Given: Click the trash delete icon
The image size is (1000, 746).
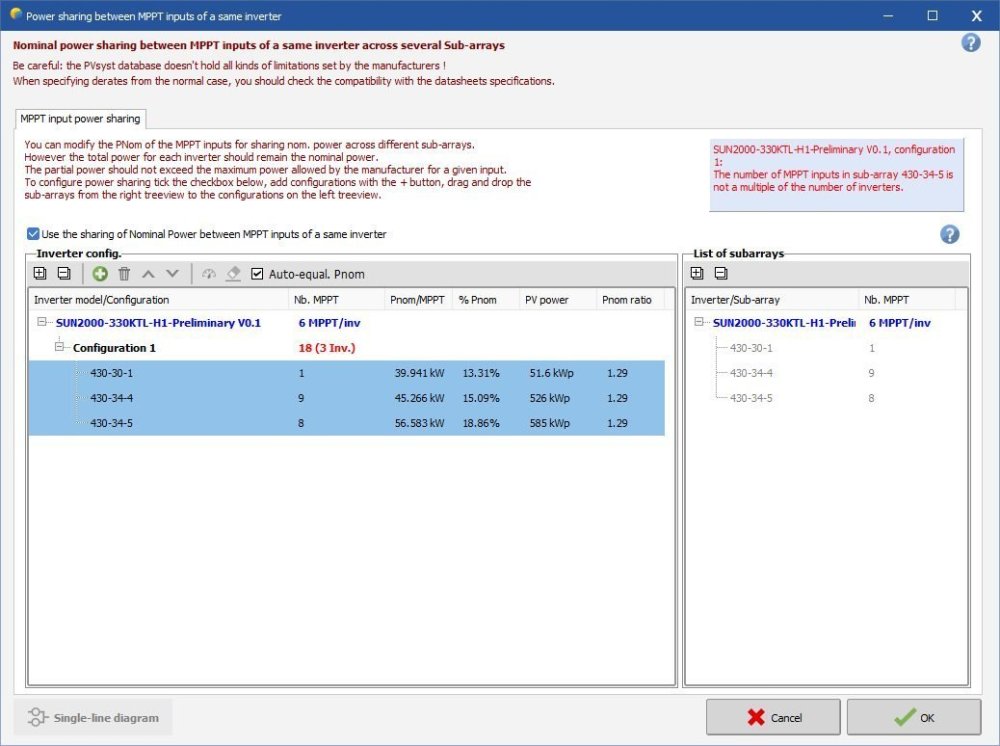Looking at the screenshot, I should [124, 274].
